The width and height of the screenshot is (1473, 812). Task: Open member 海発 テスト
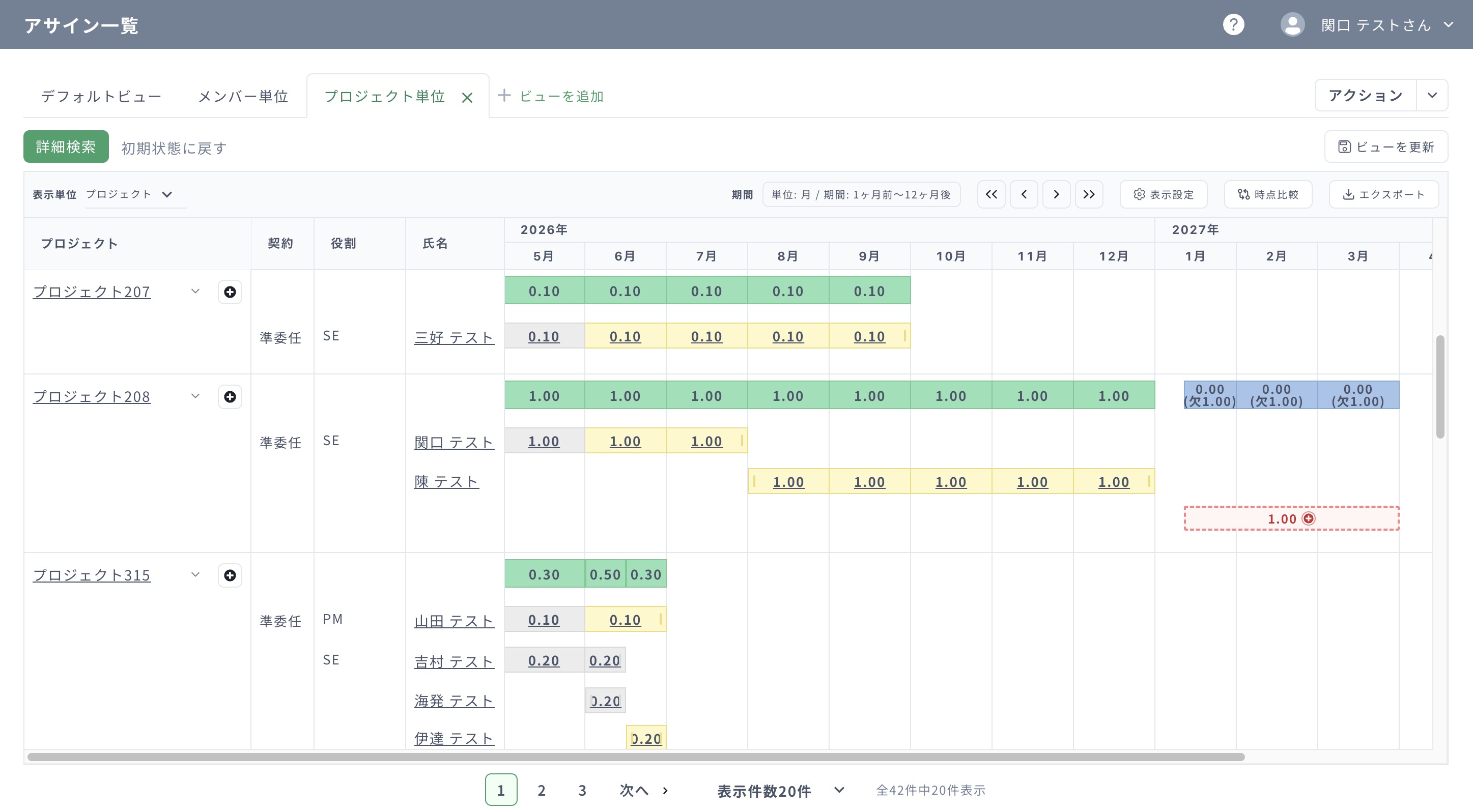[x=454, y=701]
